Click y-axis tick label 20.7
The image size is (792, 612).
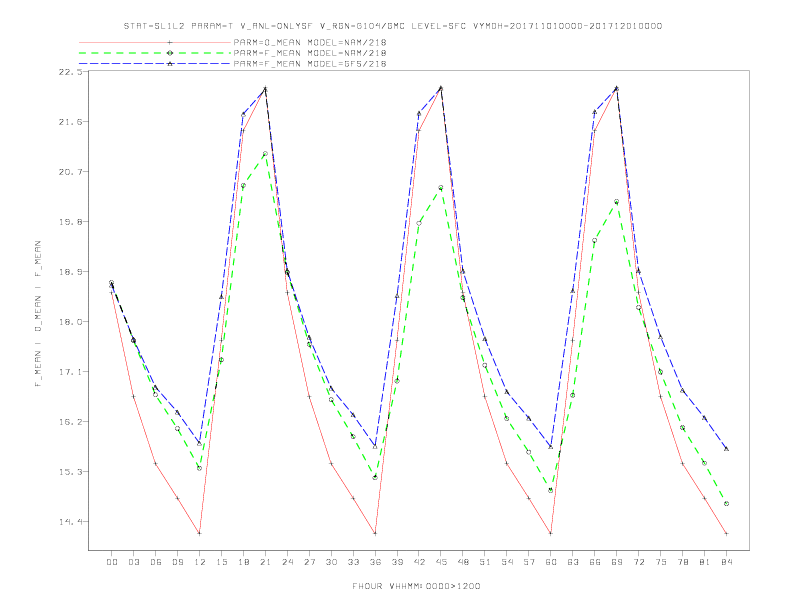pos(70,172)
